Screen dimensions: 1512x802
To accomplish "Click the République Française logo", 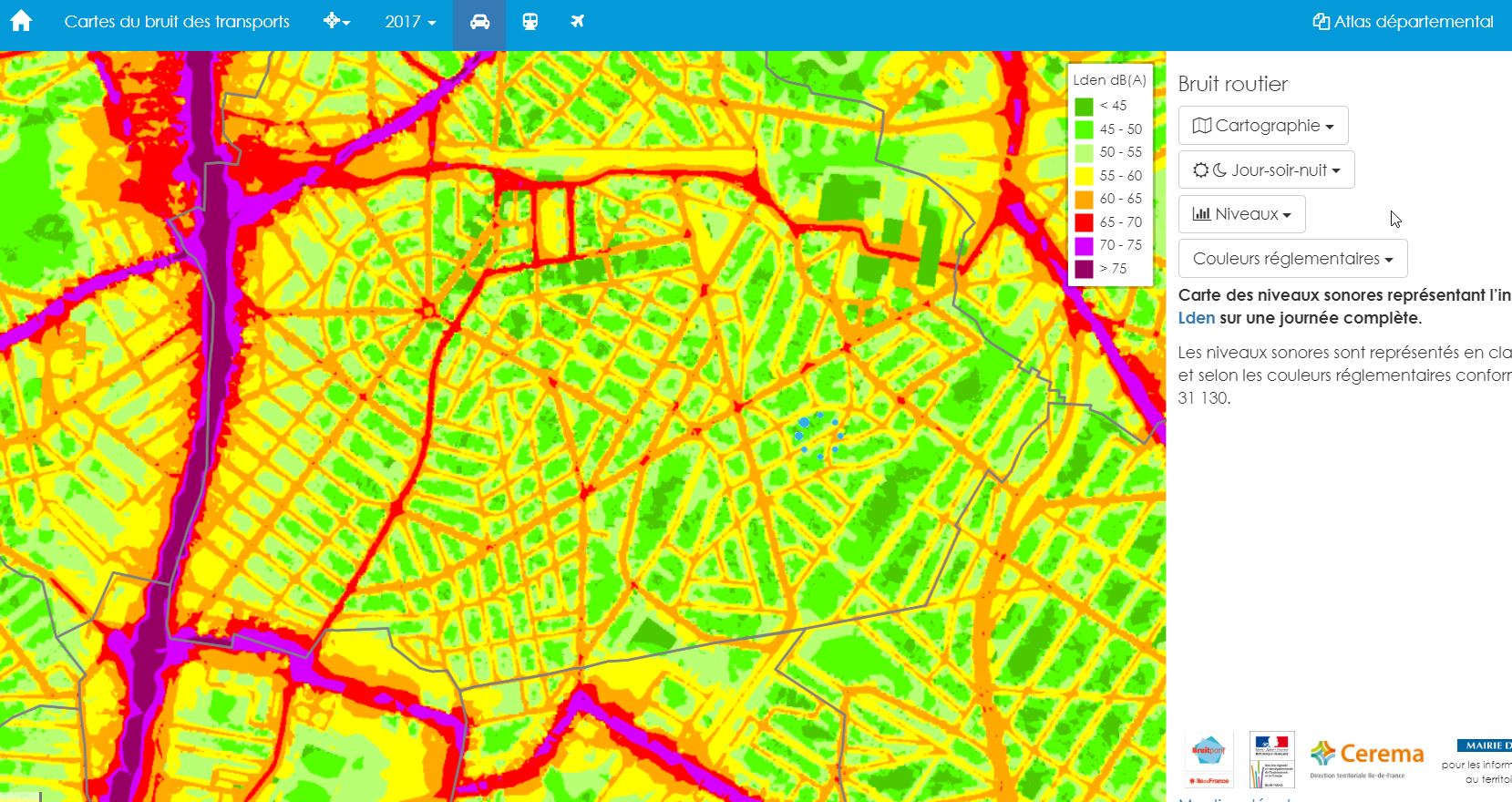I will [1271, 758].
